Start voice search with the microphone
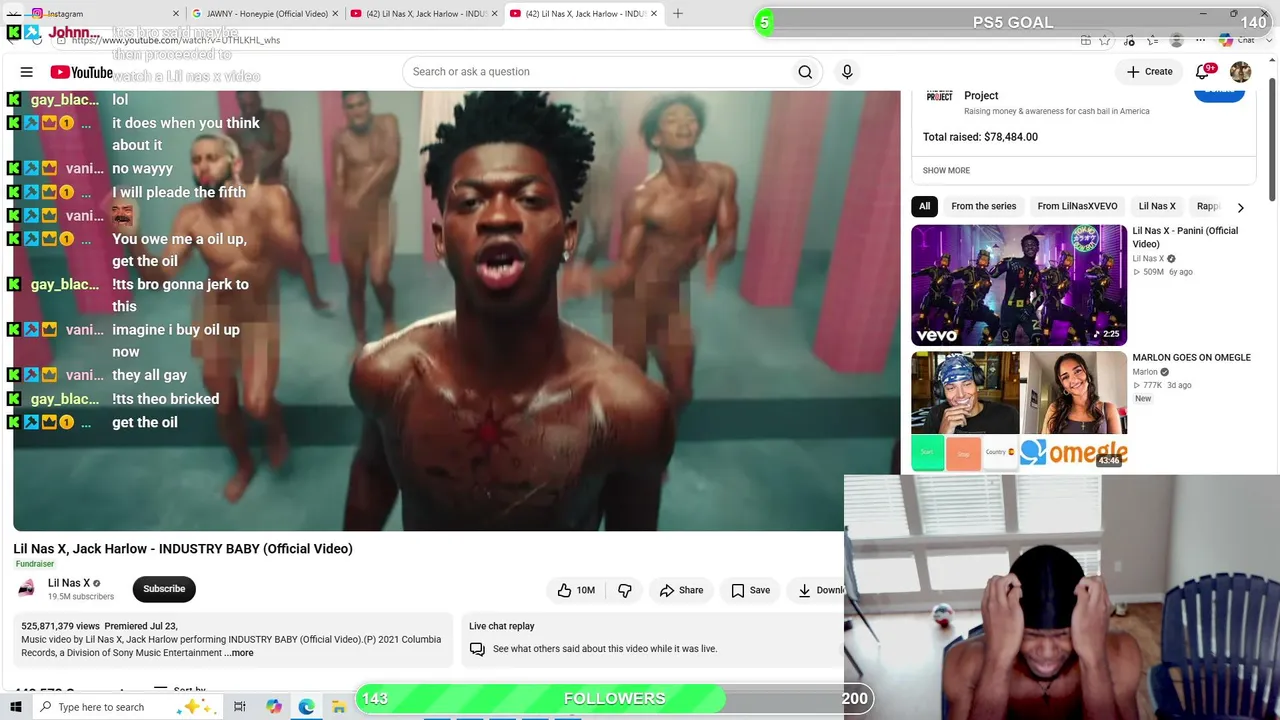The image size is (1280, 720). click(847, 72)
